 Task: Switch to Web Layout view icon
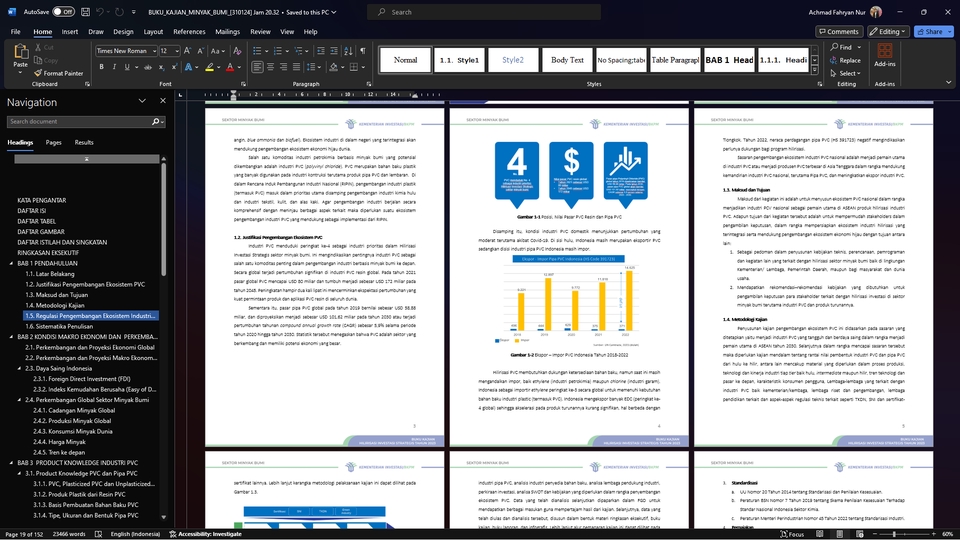click(x=860, y=534)
